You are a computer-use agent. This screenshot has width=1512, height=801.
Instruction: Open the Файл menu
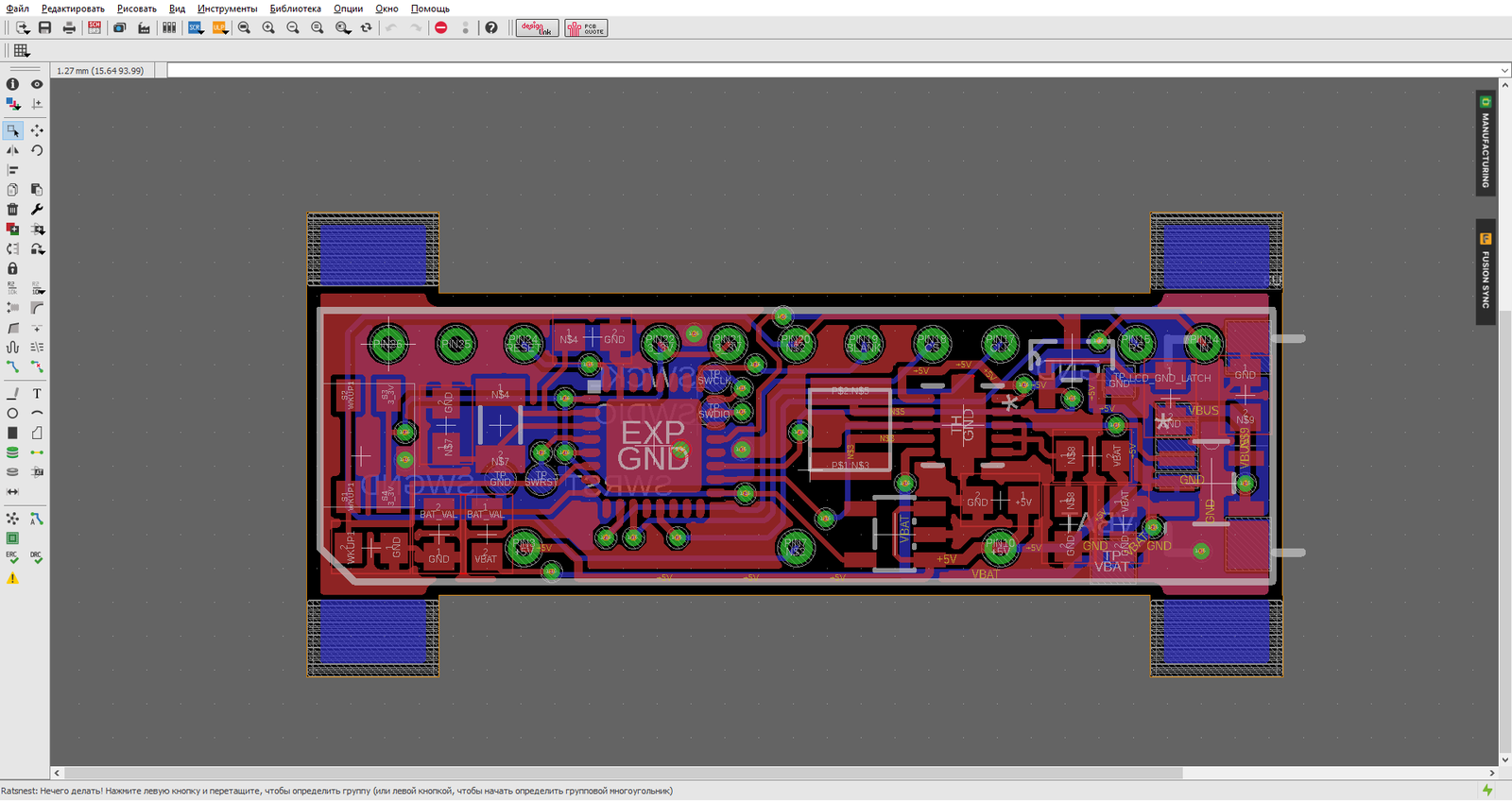17,9
